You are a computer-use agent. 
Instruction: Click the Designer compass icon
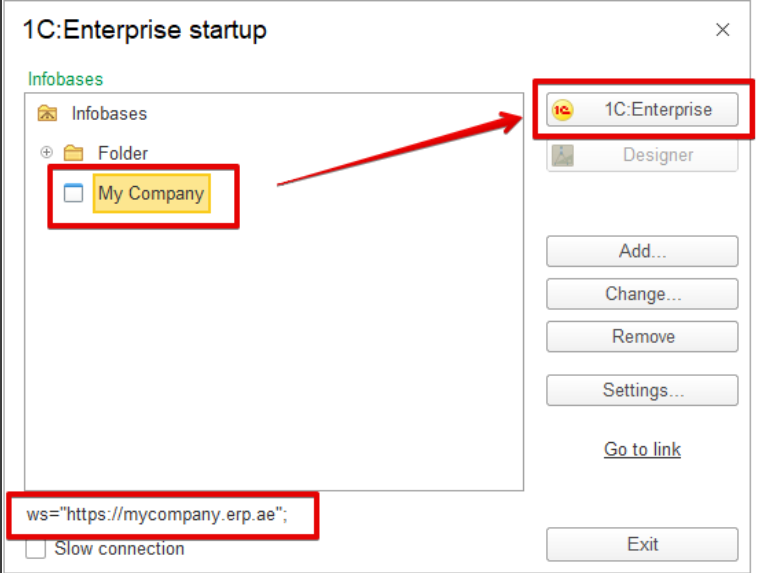point(562,155)
